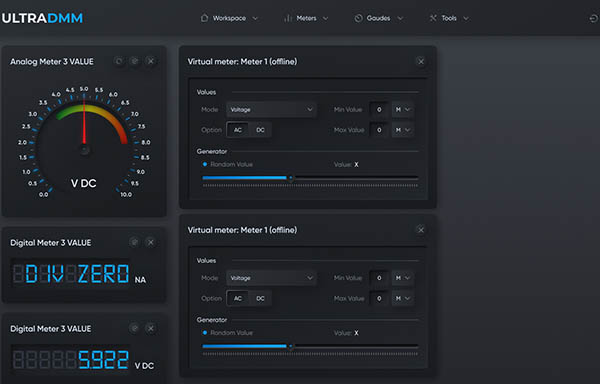
Task: Click the V DC label on analog gauge
Action: click(x=83, y=184)
